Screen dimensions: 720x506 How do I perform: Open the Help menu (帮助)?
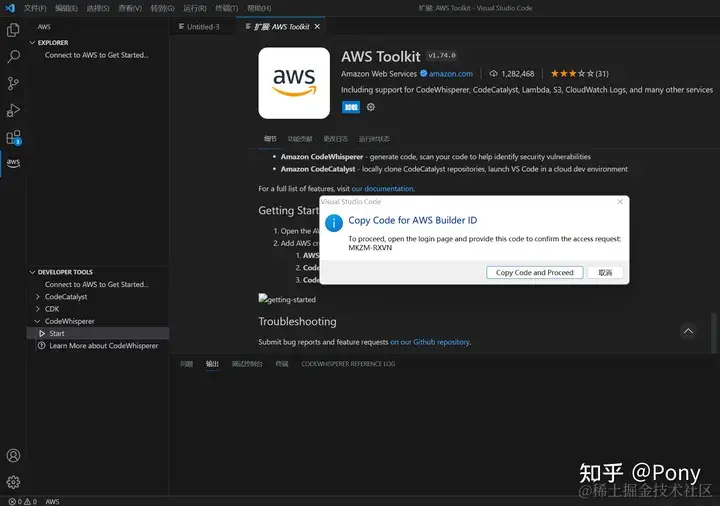pos(259,8)
